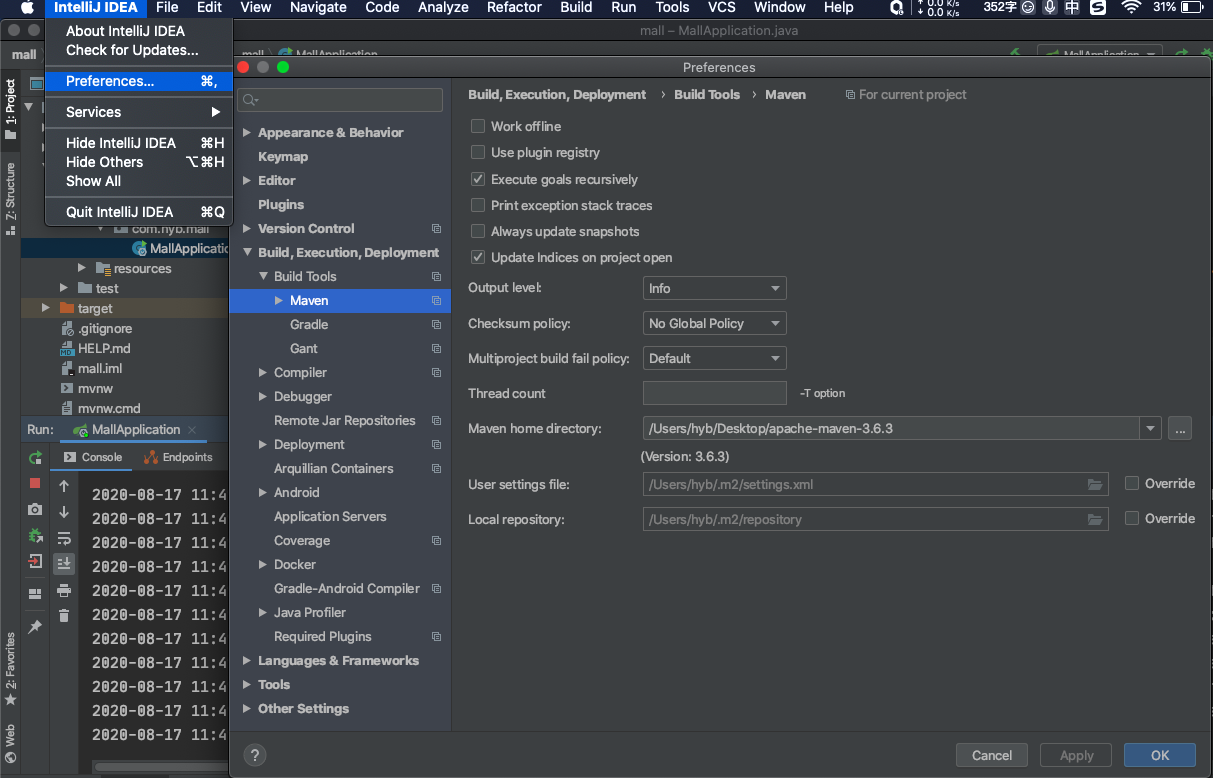Open the Endpoints tab in Run panel
This screenshot has height=778, width=1213.
coord(178,457)
